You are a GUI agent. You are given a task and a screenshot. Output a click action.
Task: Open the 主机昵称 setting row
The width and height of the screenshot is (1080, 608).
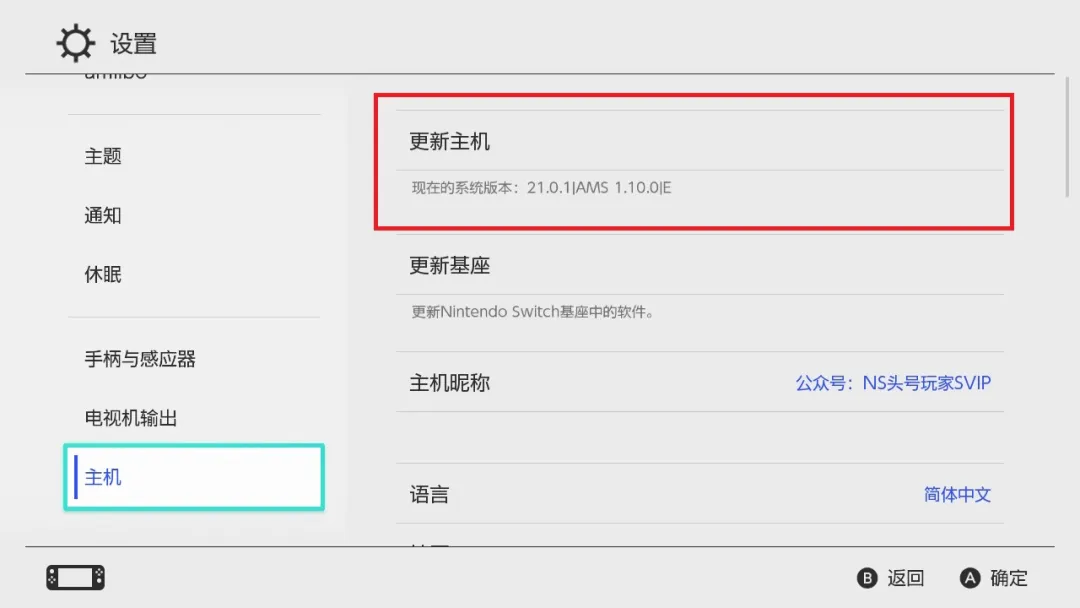pos(450,383)
